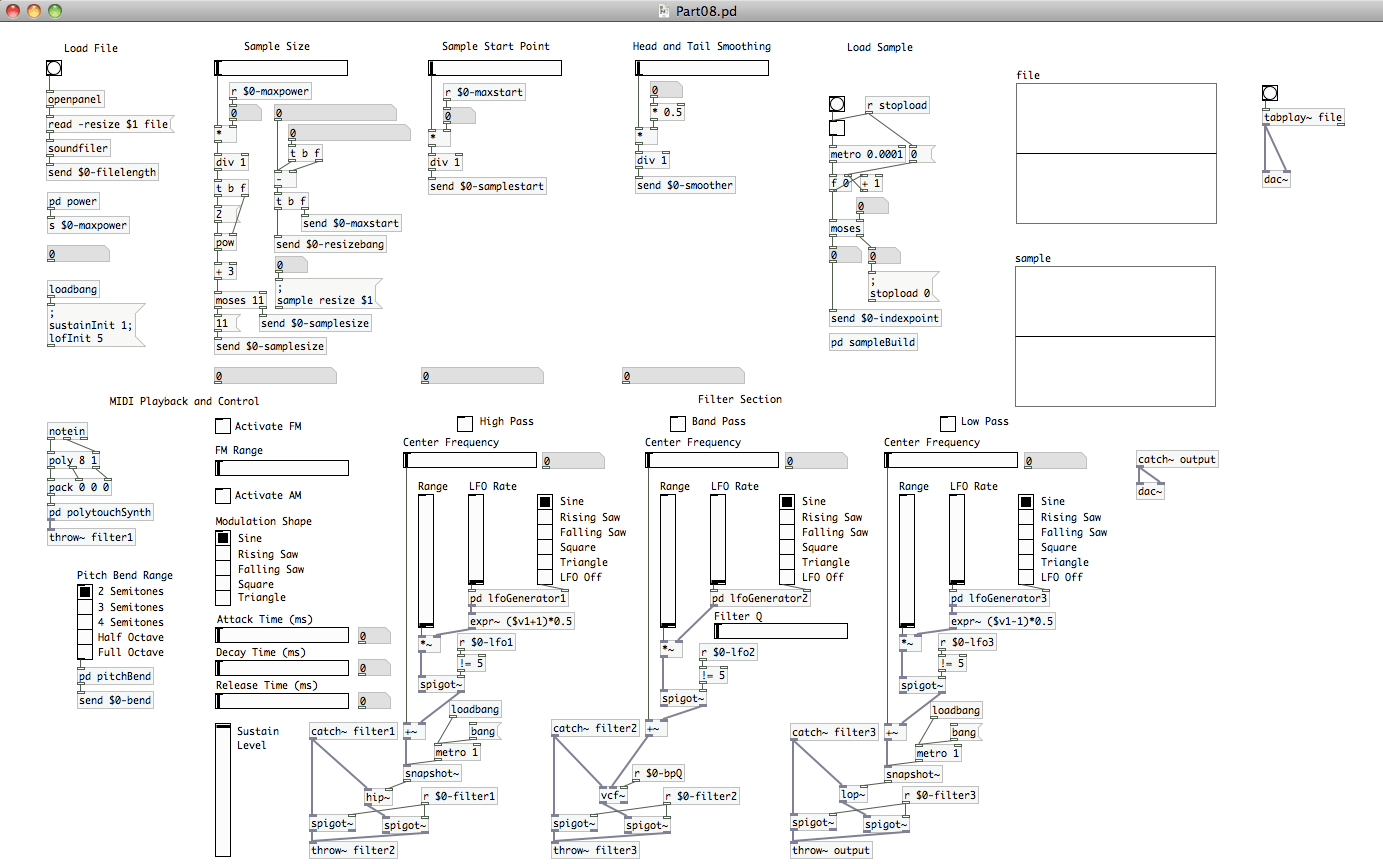Screen dimensions: 1383x864
Task: Click the sustainInit message box
Action: click(x=96, y=325)
